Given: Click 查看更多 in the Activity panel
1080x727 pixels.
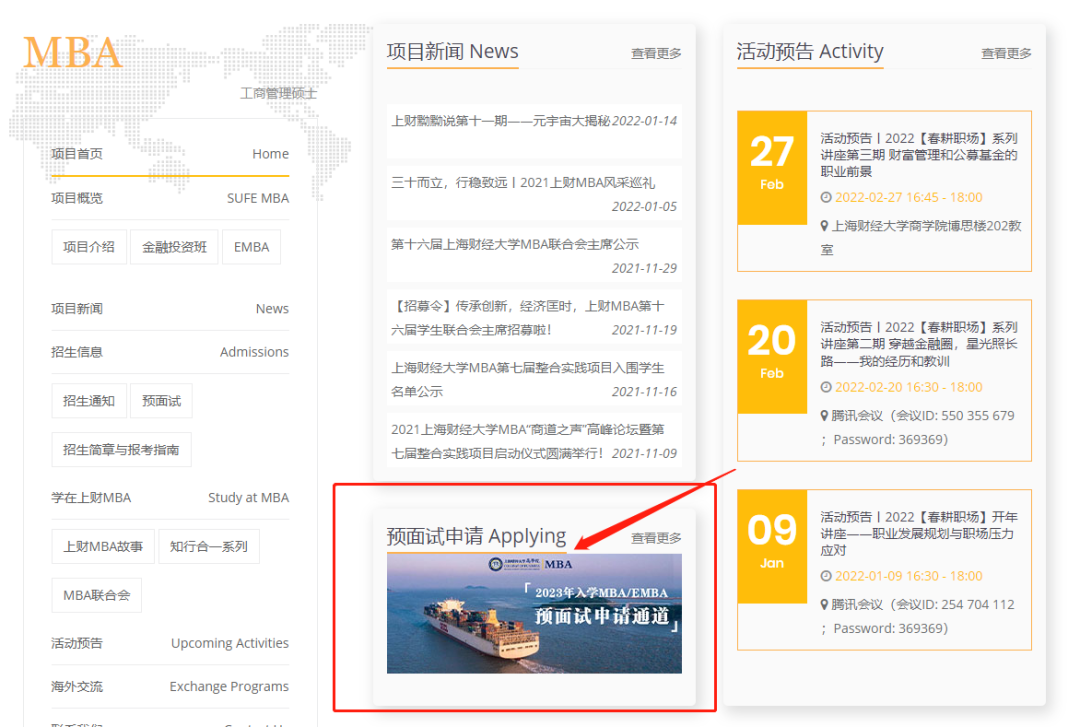Looking at the screenshot, I should point(1006,53).
